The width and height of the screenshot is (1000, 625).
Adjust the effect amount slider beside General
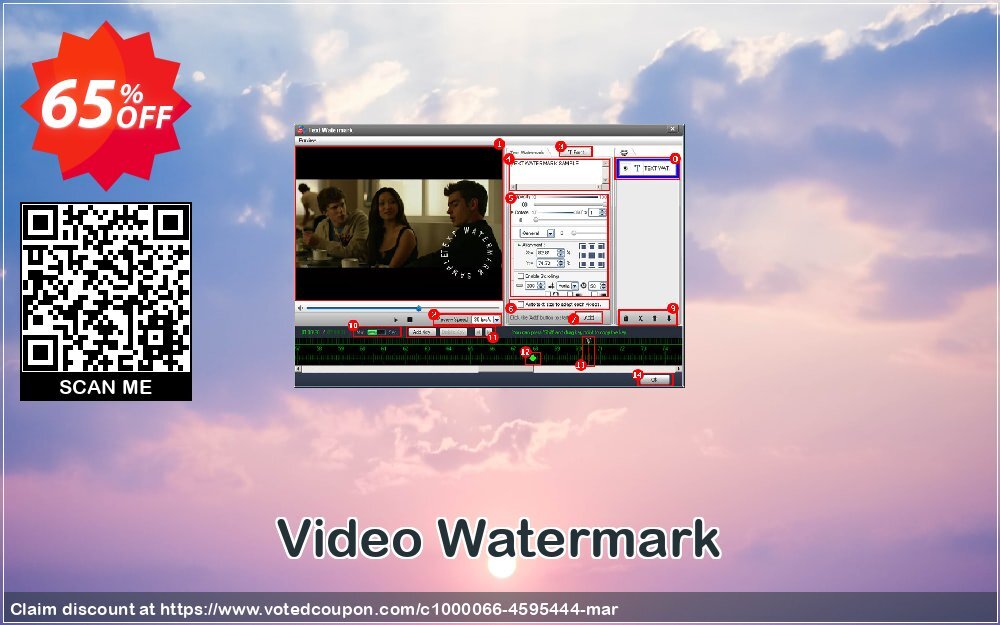coord(587,233)
